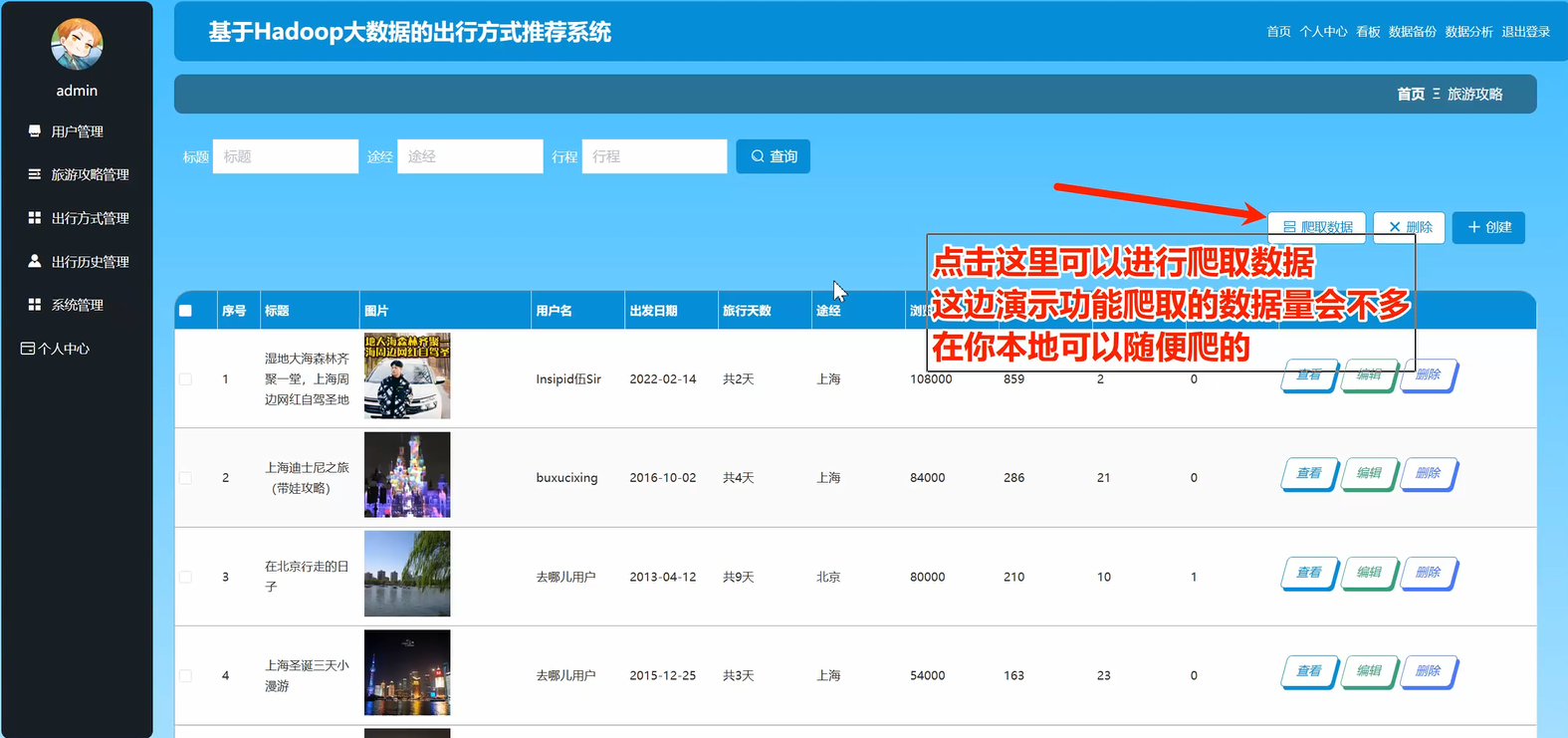Focus the 途经 search input field
This screenshot has height=738, width=1568.
click(470, 156)
